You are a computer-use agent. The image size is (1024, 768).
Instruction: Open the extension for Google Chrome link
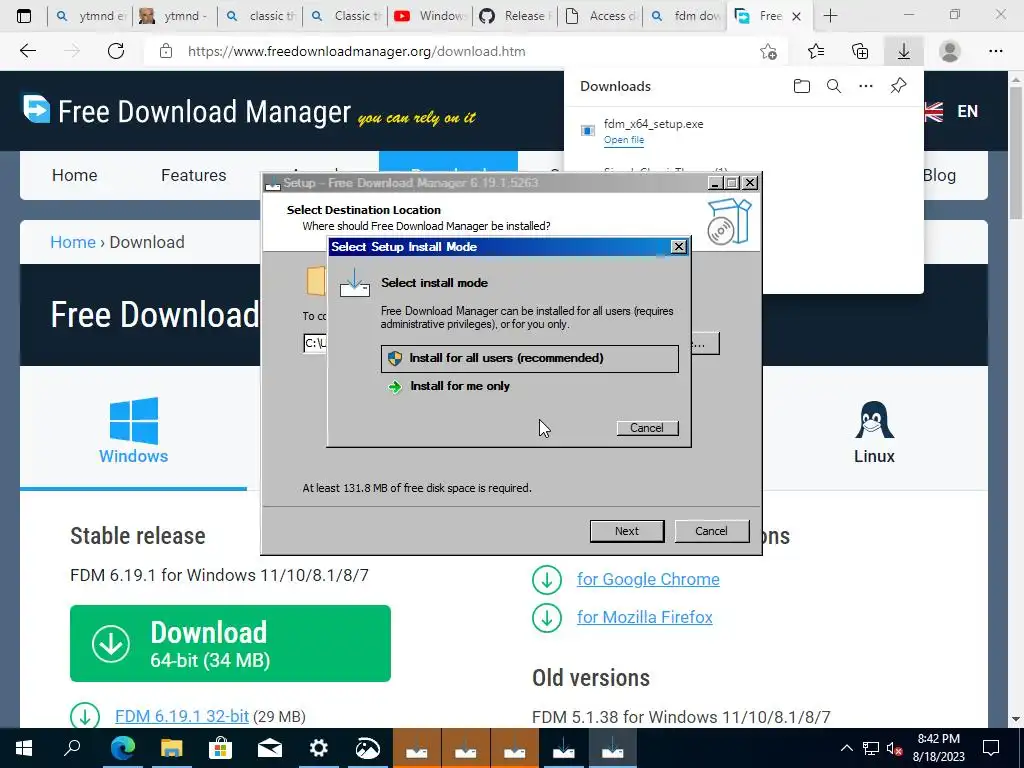pyautogui.click(x=648, y=579)
